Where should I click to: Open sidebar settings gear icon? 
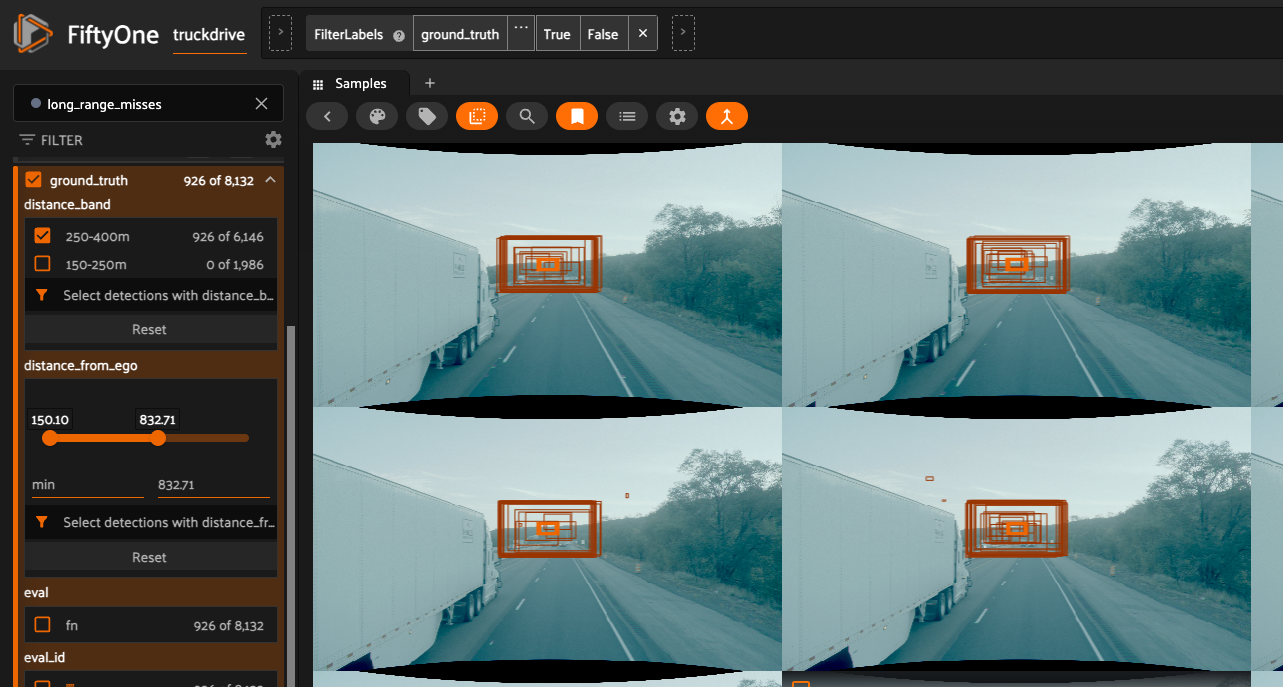(x=273, y=140)
